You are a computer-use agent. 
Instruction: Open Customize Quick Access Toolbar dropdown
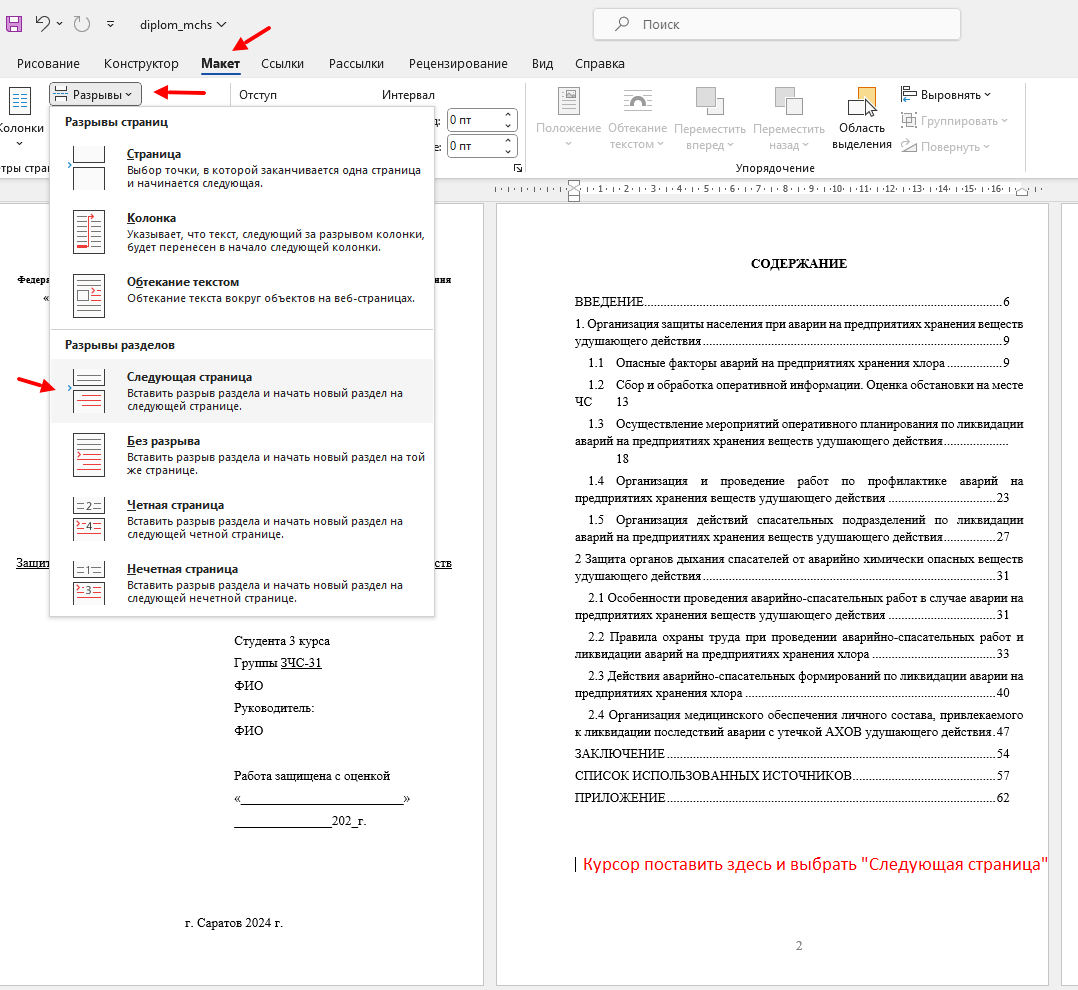111,24
